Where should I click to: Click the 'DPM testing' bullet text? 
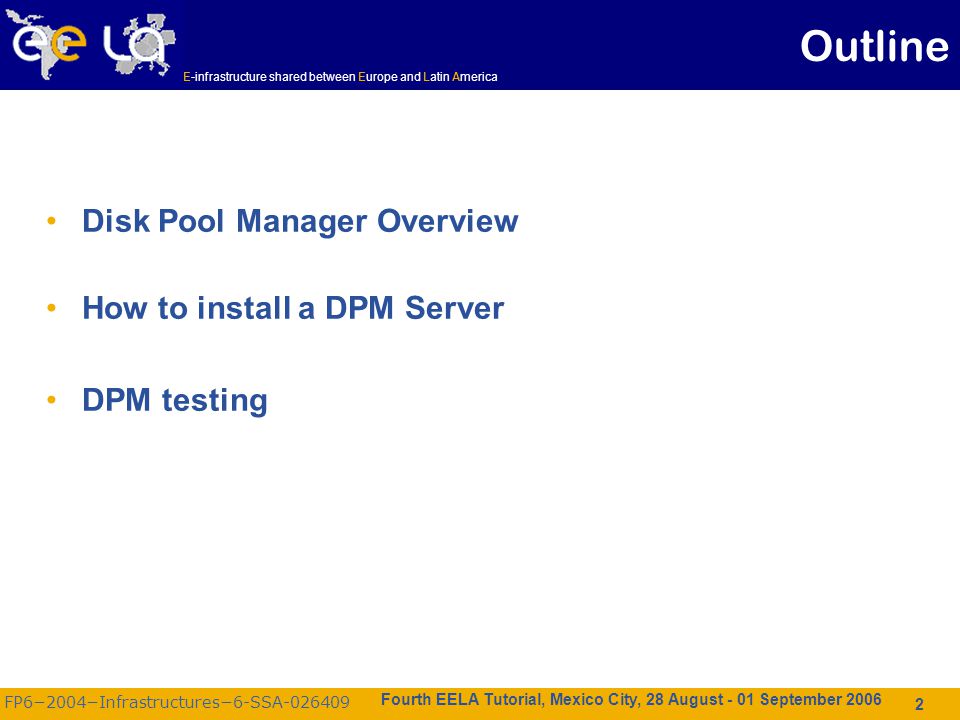174,400
